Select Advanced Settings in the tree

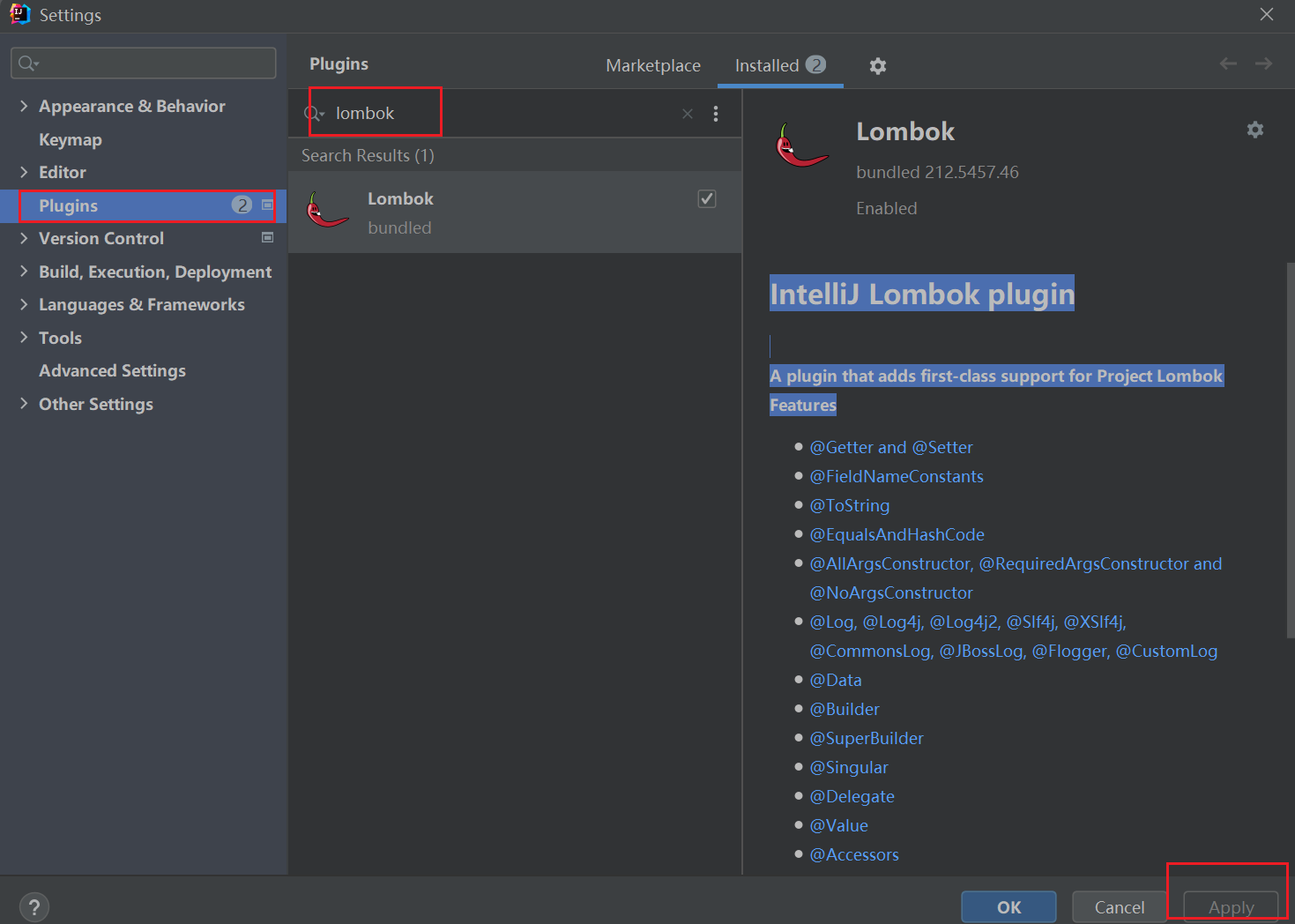(112, 370)
